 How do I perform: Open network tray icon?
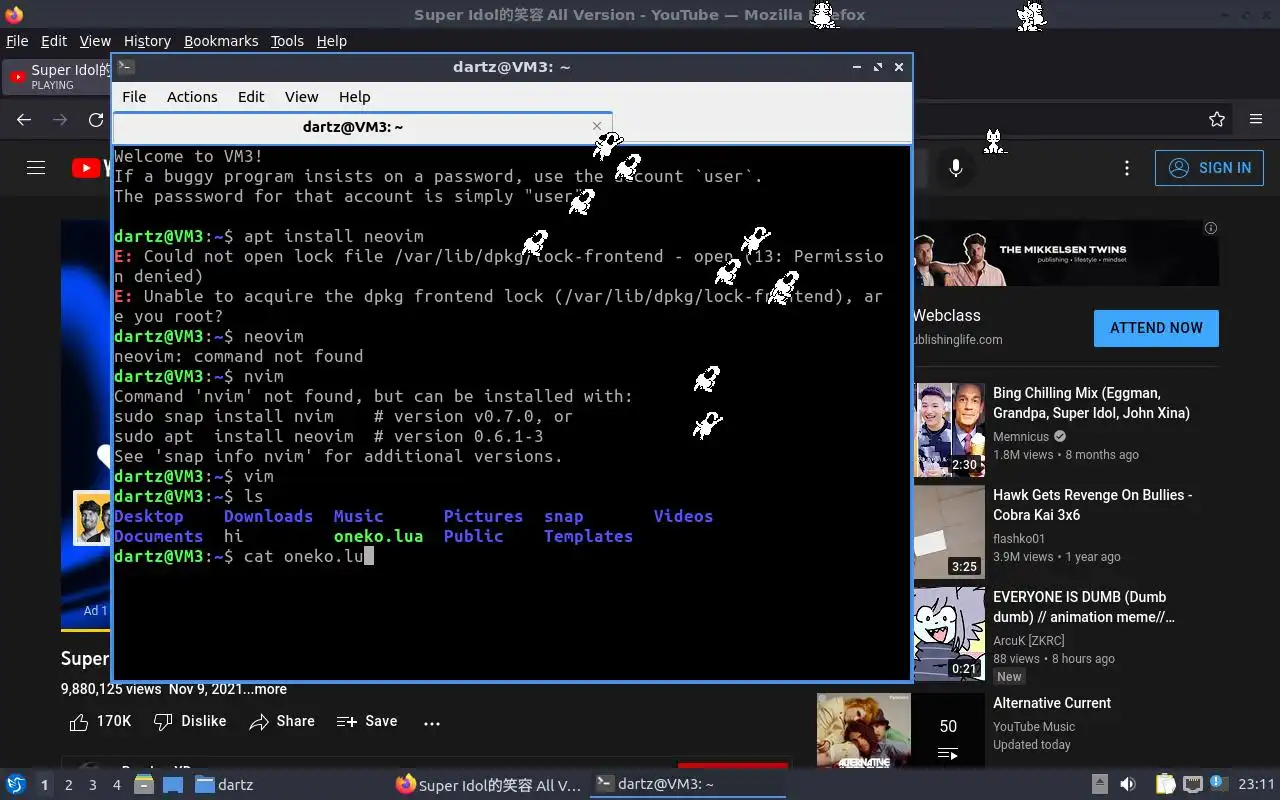point(1192,785)
